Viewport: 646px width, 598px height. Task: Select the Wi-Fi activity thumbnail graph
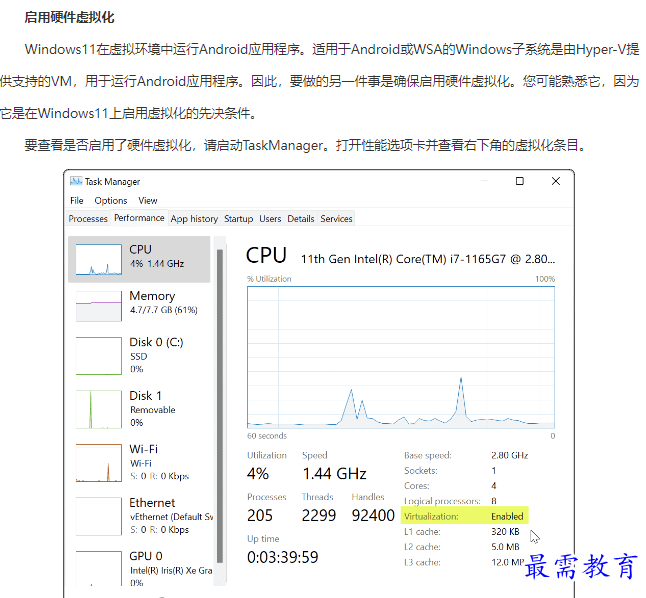pyautogui.click(x=99, y=463)
